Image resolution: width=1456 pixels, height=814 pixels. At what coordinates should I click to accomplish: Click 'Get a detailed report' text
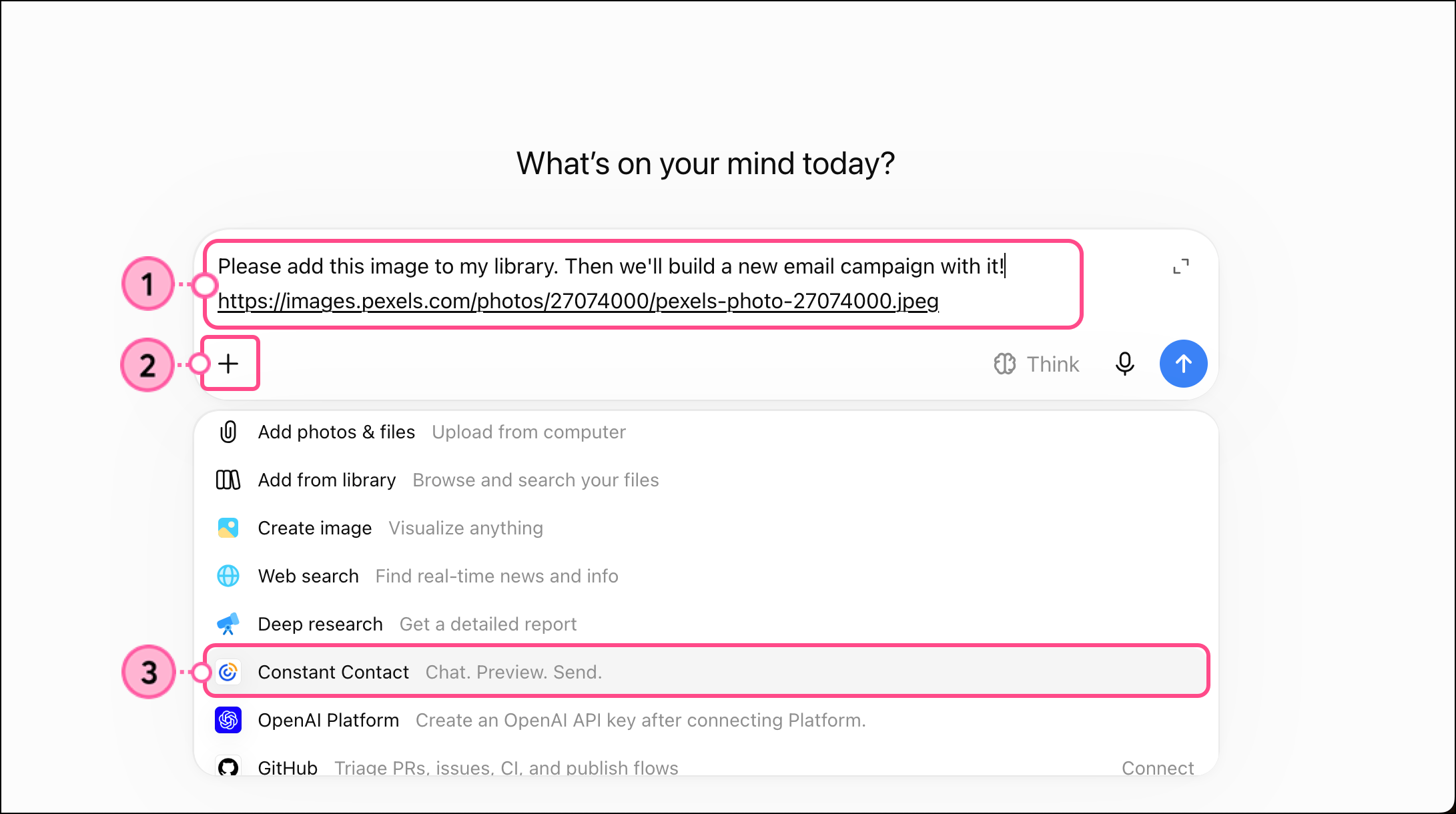pos(488,625)
